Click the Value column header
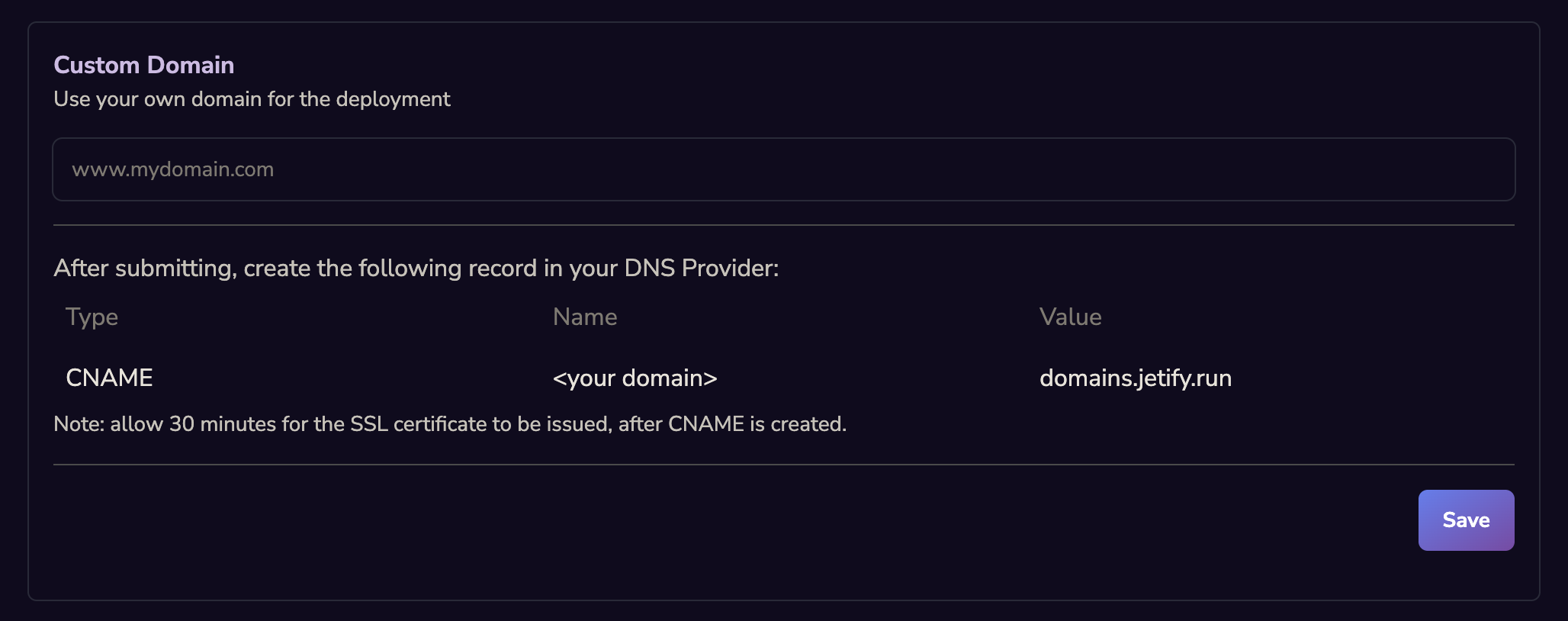This screenshot has height=621, width=1568. (1071, 317)
